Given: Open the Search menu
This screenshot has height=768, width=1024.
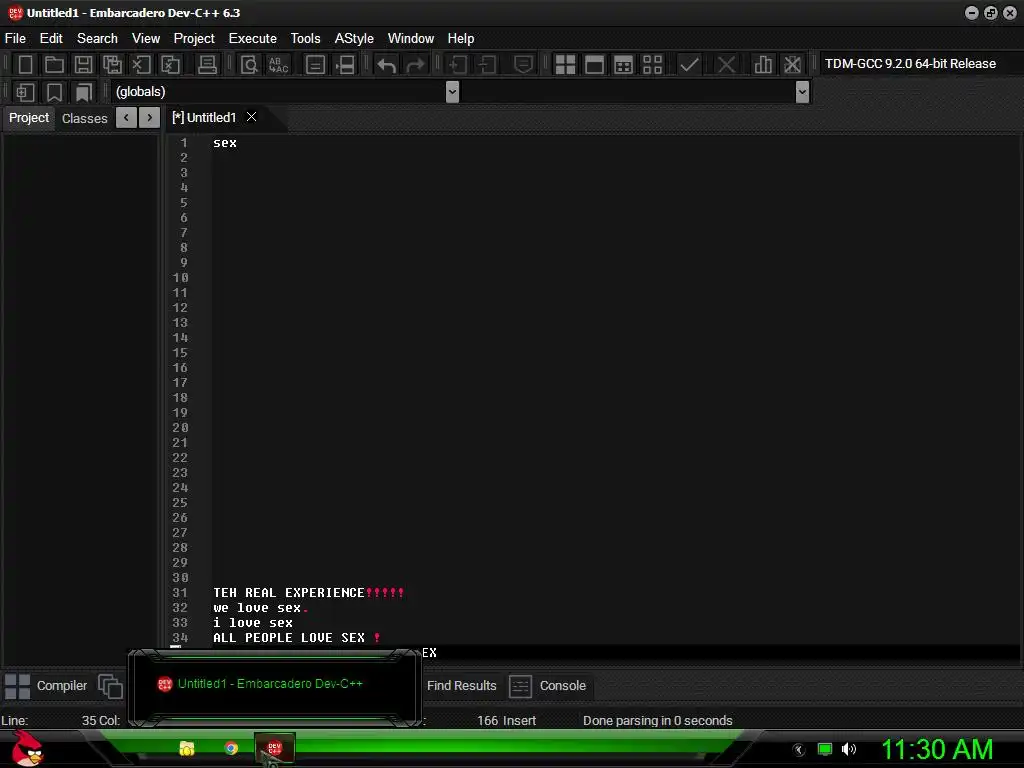Looking at the screenshot, I should point(97,39).
